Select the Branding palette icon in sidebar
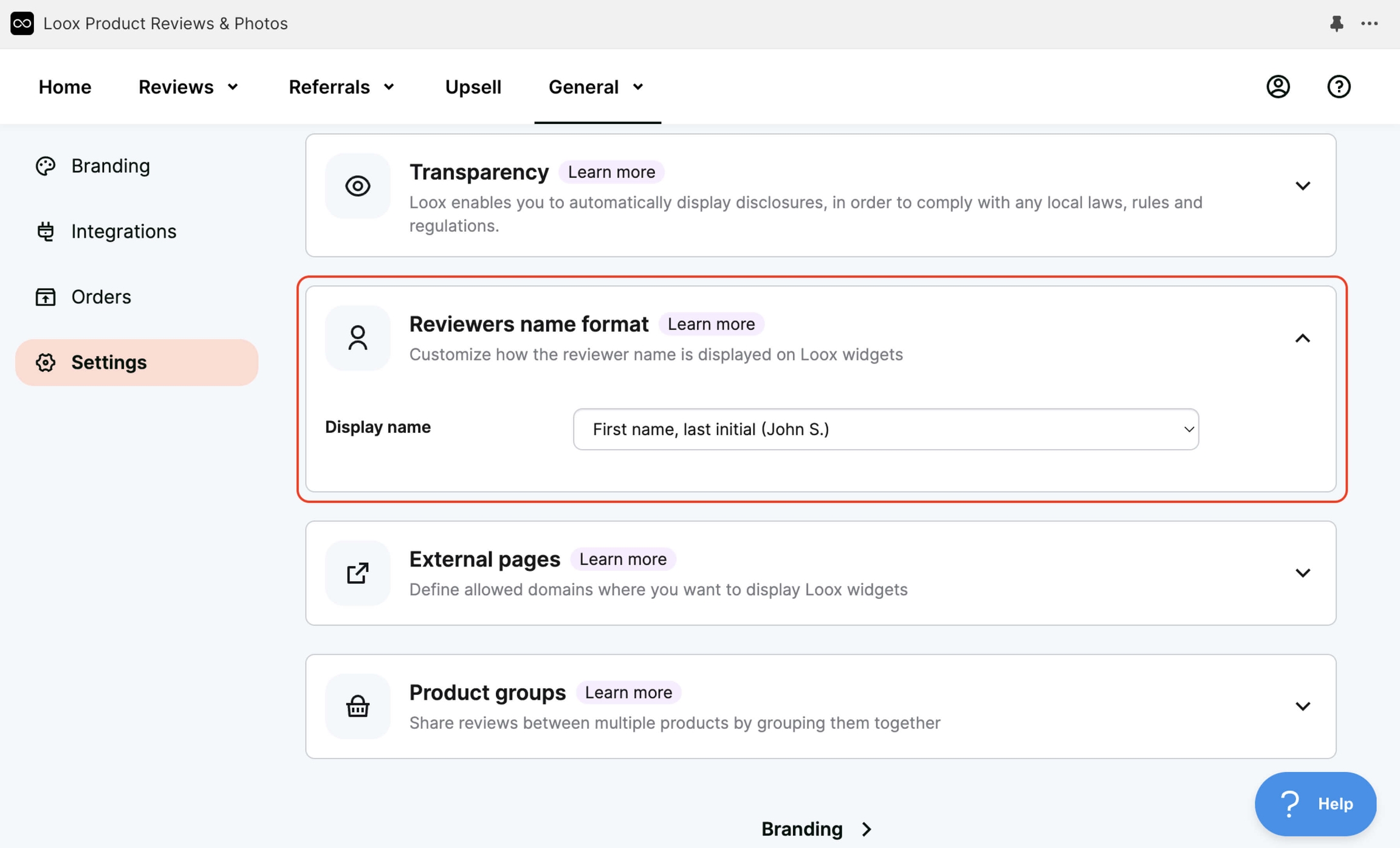This screenshot has width=1400, height=848. pos(46,165)
